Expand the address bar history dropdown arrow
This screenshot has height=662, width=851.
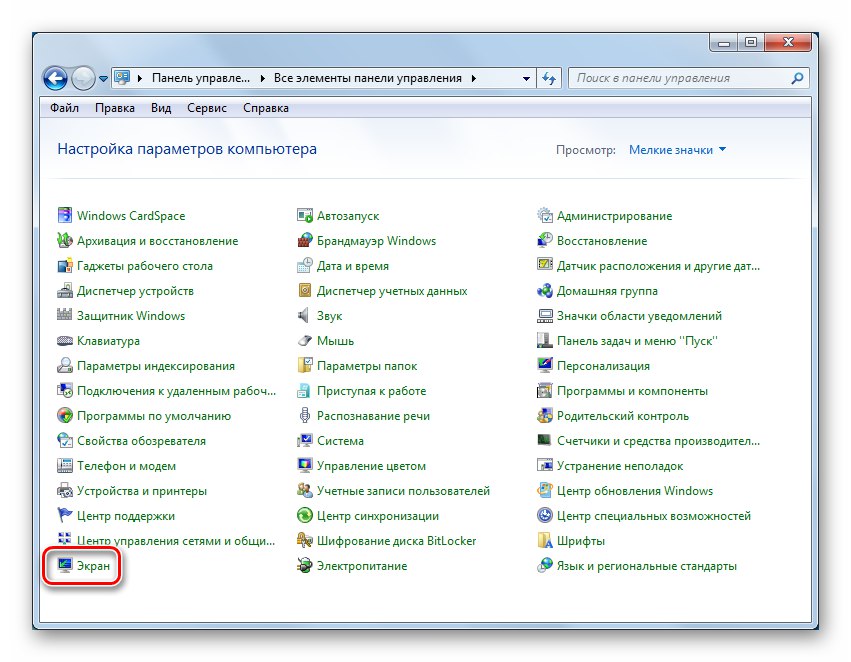pos(526,79)
